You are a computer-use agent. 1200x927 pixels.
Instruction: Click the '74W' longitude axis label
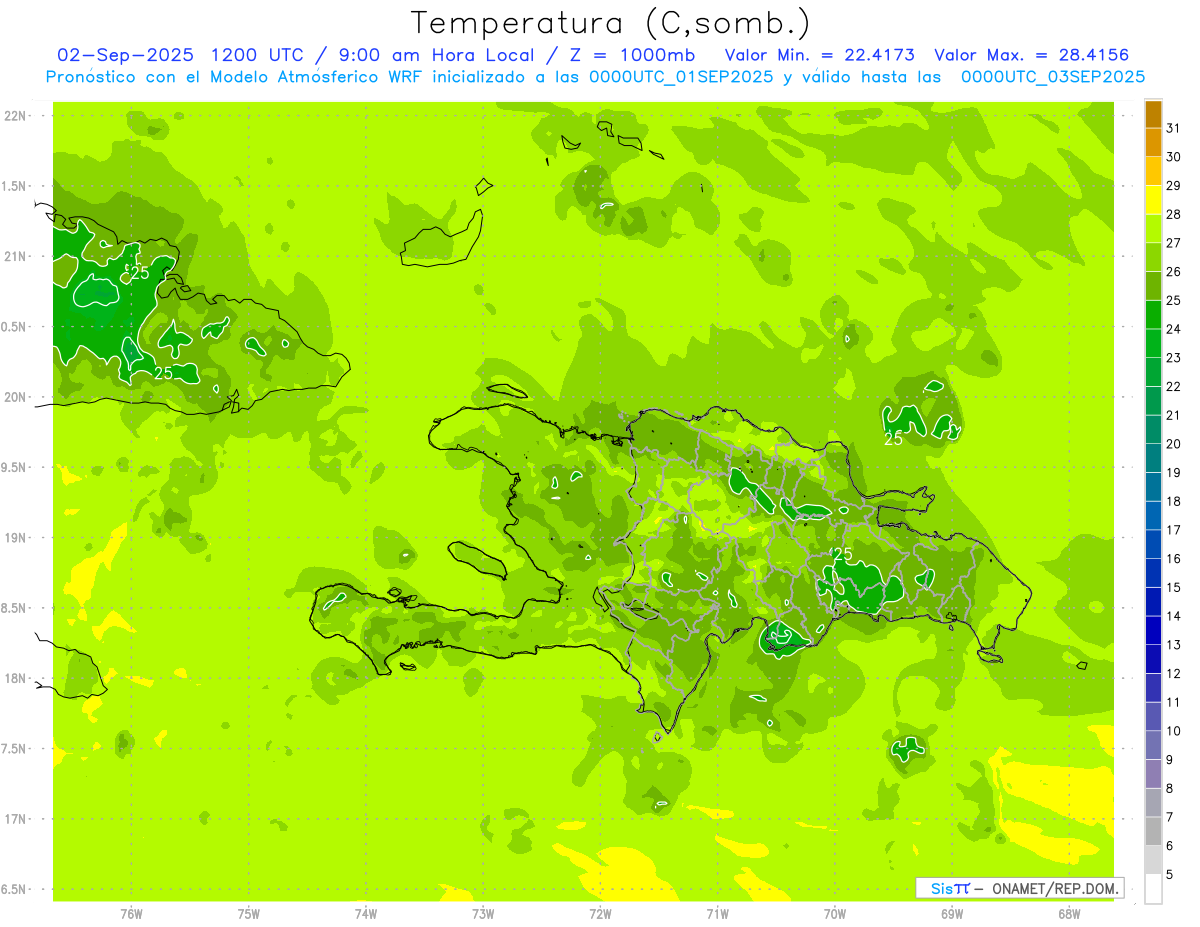[366, 913]
